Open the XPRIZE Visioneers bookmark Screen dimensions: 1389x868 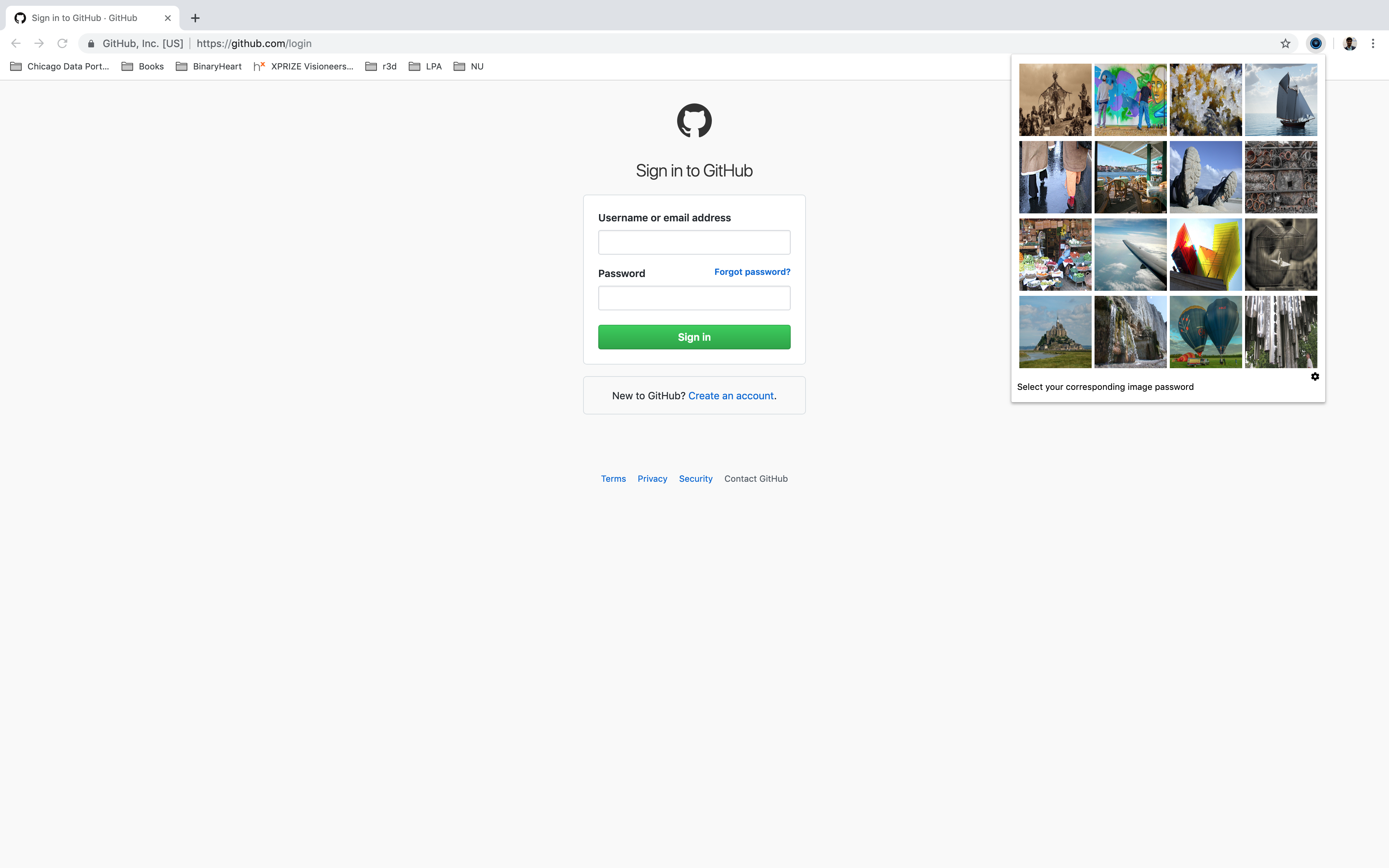(303, 67)
